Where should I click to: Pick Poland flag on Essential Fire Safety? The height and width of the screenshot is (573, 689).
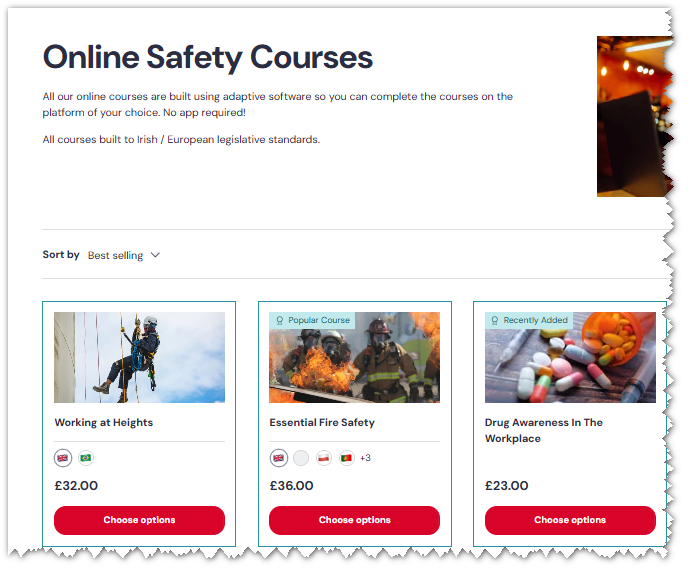(324, 458)
